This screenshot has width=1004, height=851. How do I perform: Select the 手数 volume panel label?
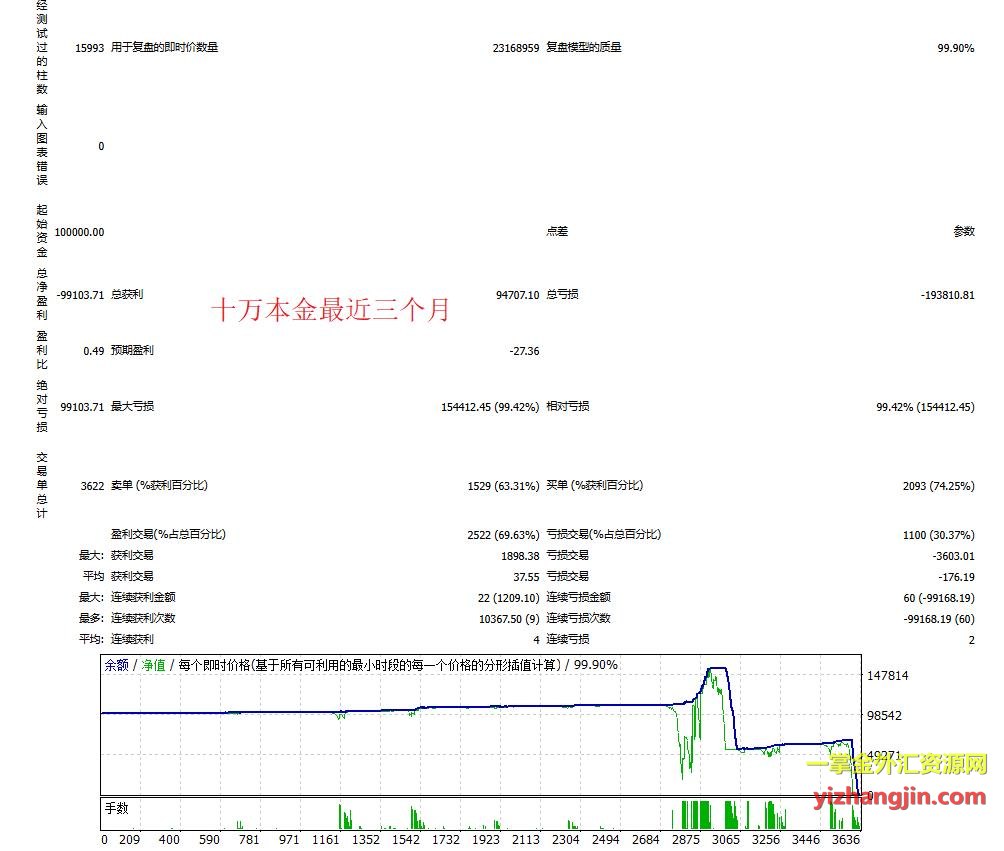click(117, 808)
